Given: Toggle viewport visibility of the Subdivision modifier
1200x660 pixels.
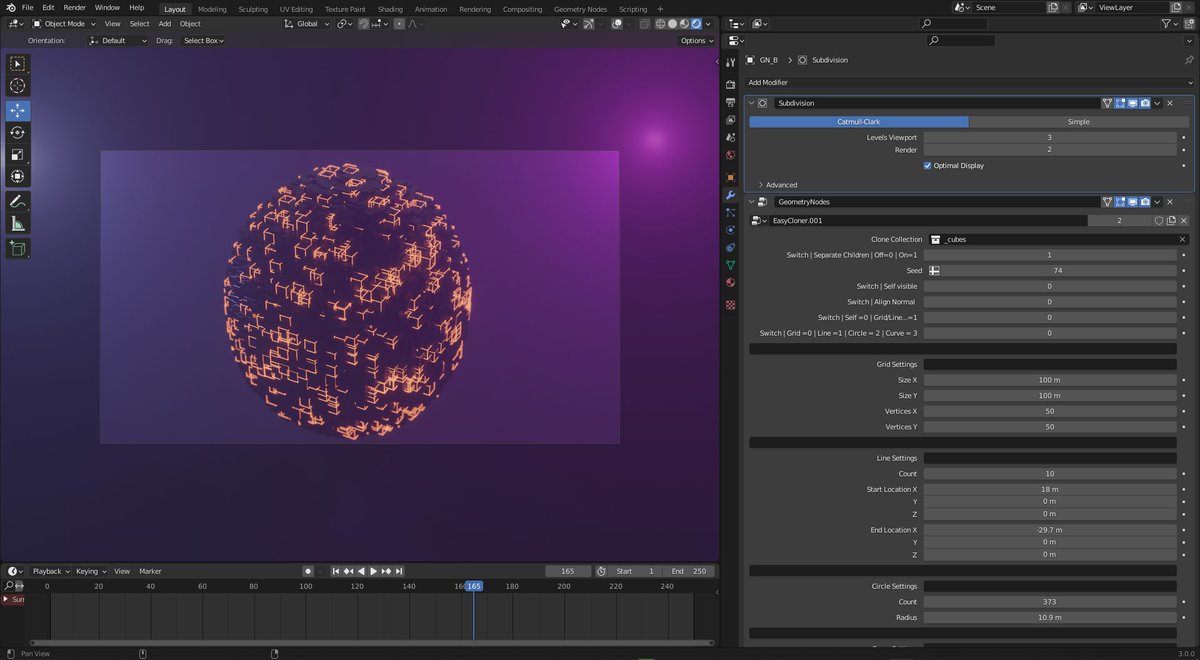Looking at the screenshot, I should (1131, 102).
